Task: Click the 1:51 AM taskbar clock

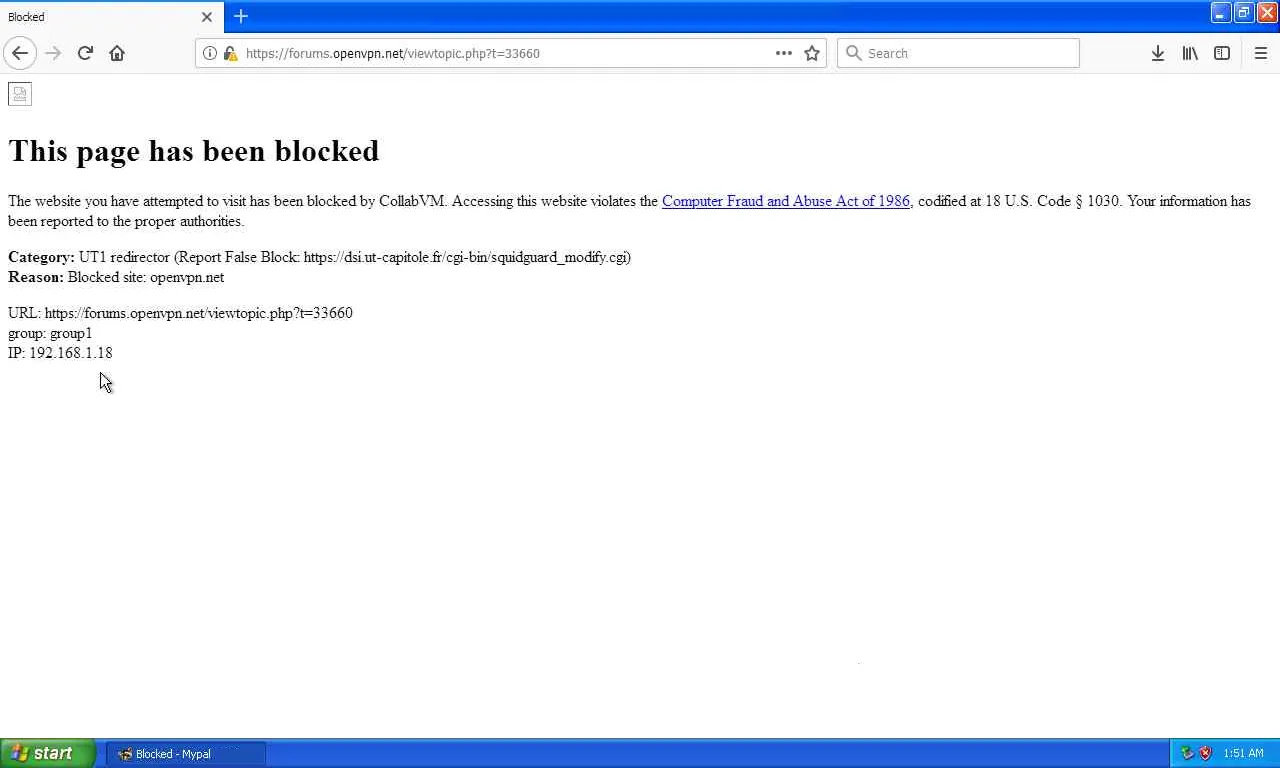Action: [x=1243, y=753]
